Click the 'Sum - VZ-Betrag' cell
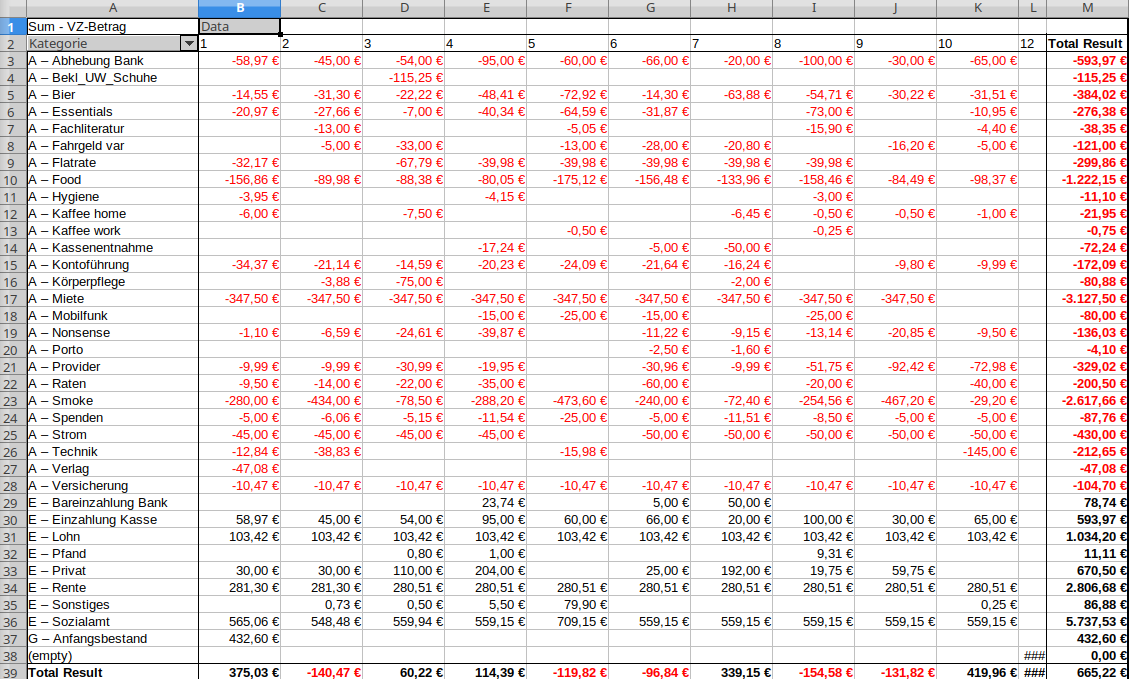This screenshot has height=679, width=1129. point(112,27)
